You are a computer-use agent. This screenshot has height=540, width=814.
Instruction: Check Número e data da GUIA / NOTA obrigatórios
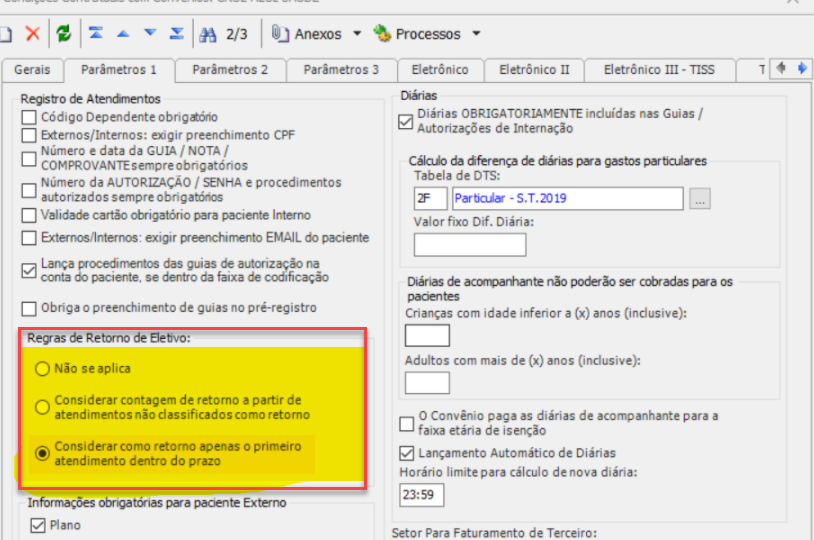click(x=29, y=158)
